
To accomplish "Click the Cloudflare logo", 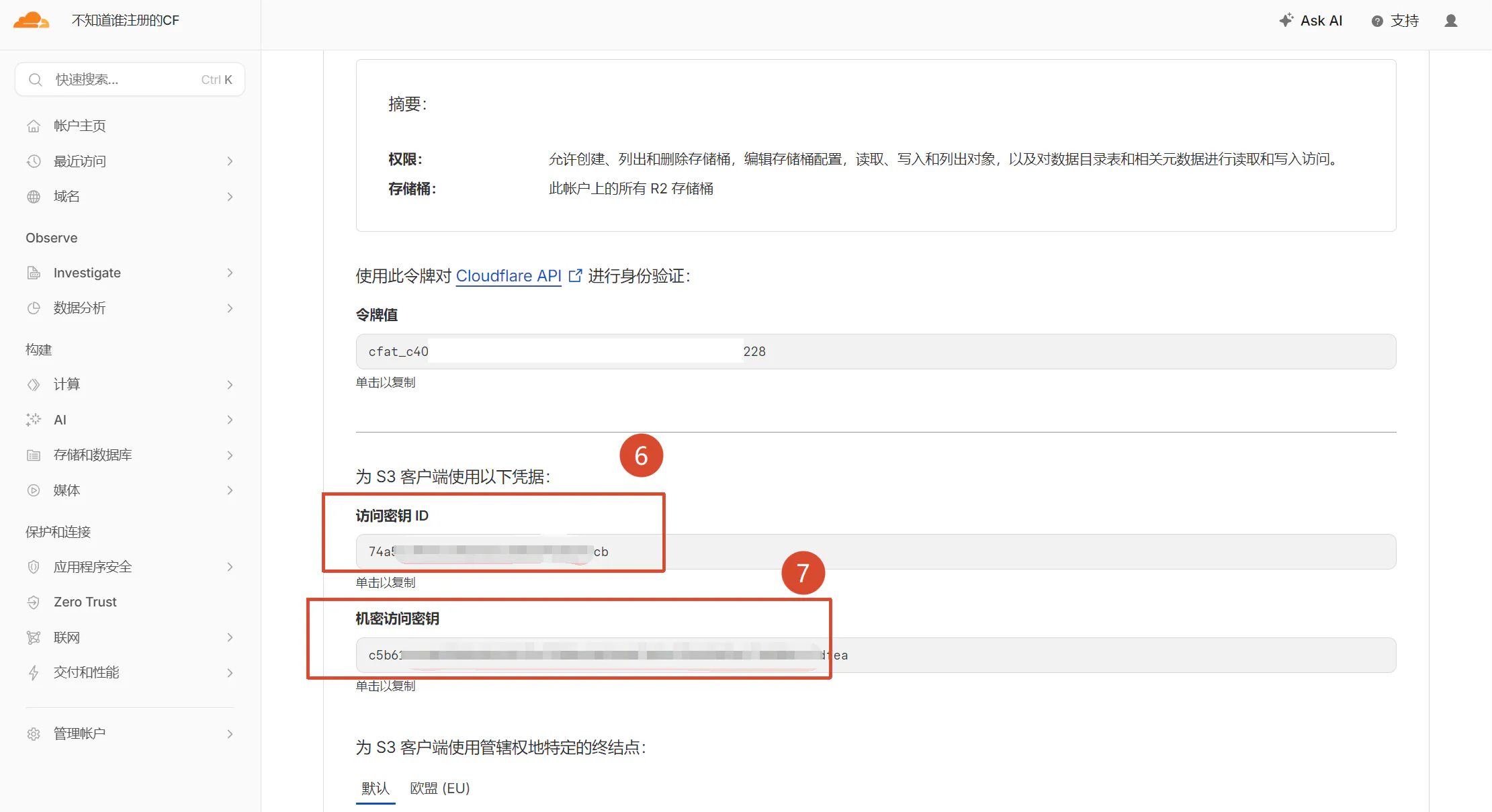I will [31, 20].
